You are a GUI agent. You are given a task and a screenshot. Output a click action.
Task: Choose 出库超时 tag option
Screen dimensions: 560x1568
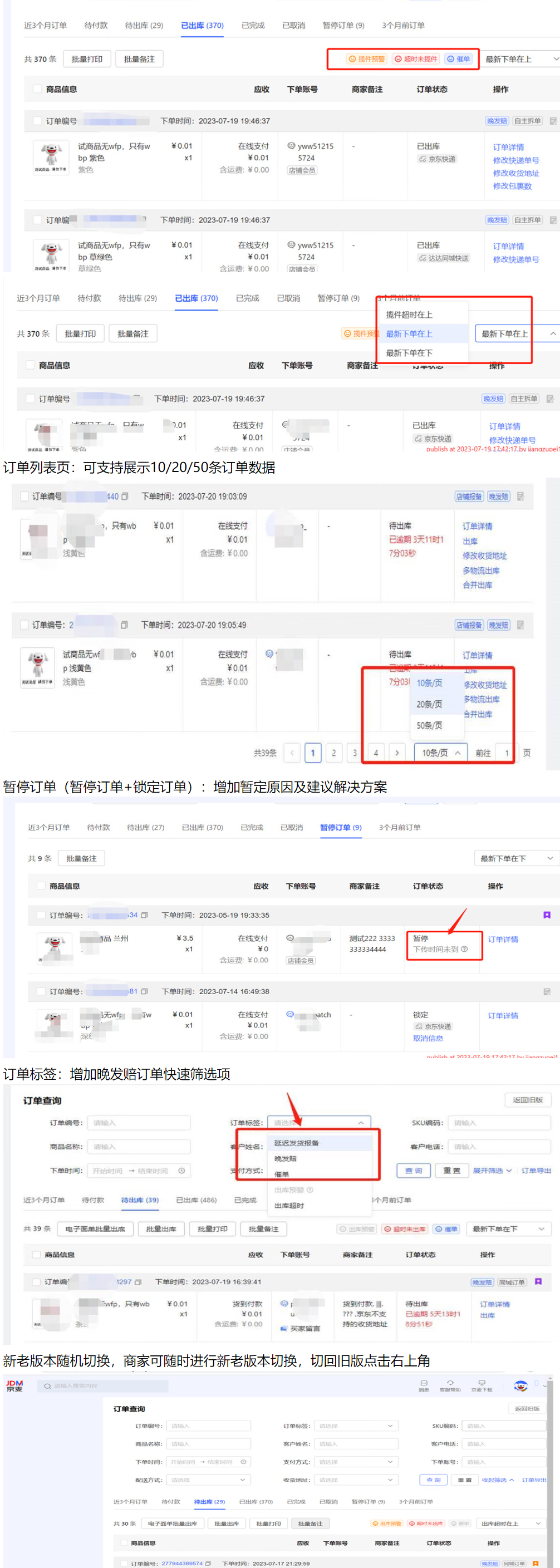[x=320, y=1205]
